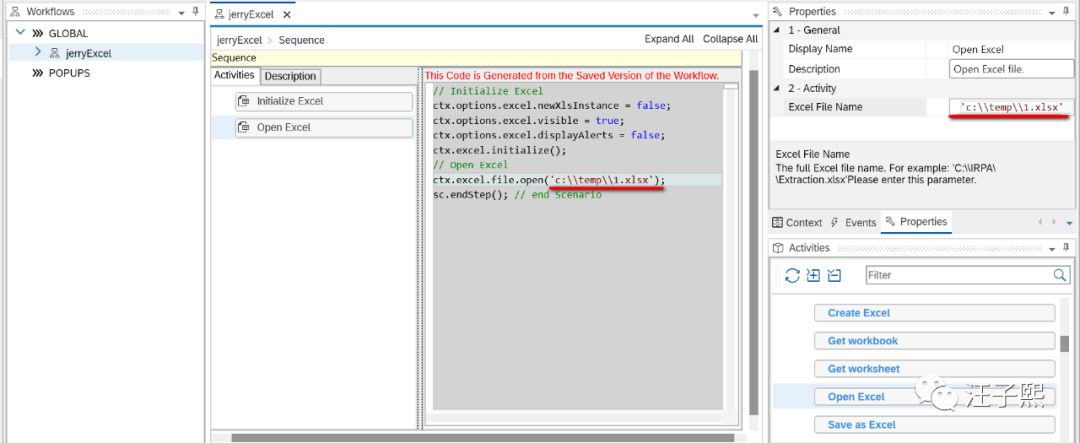The height and width of the screenshot is (443, 1080).
Task: Close the jerryExcel editor tab
Action: (x=287, y=14)
